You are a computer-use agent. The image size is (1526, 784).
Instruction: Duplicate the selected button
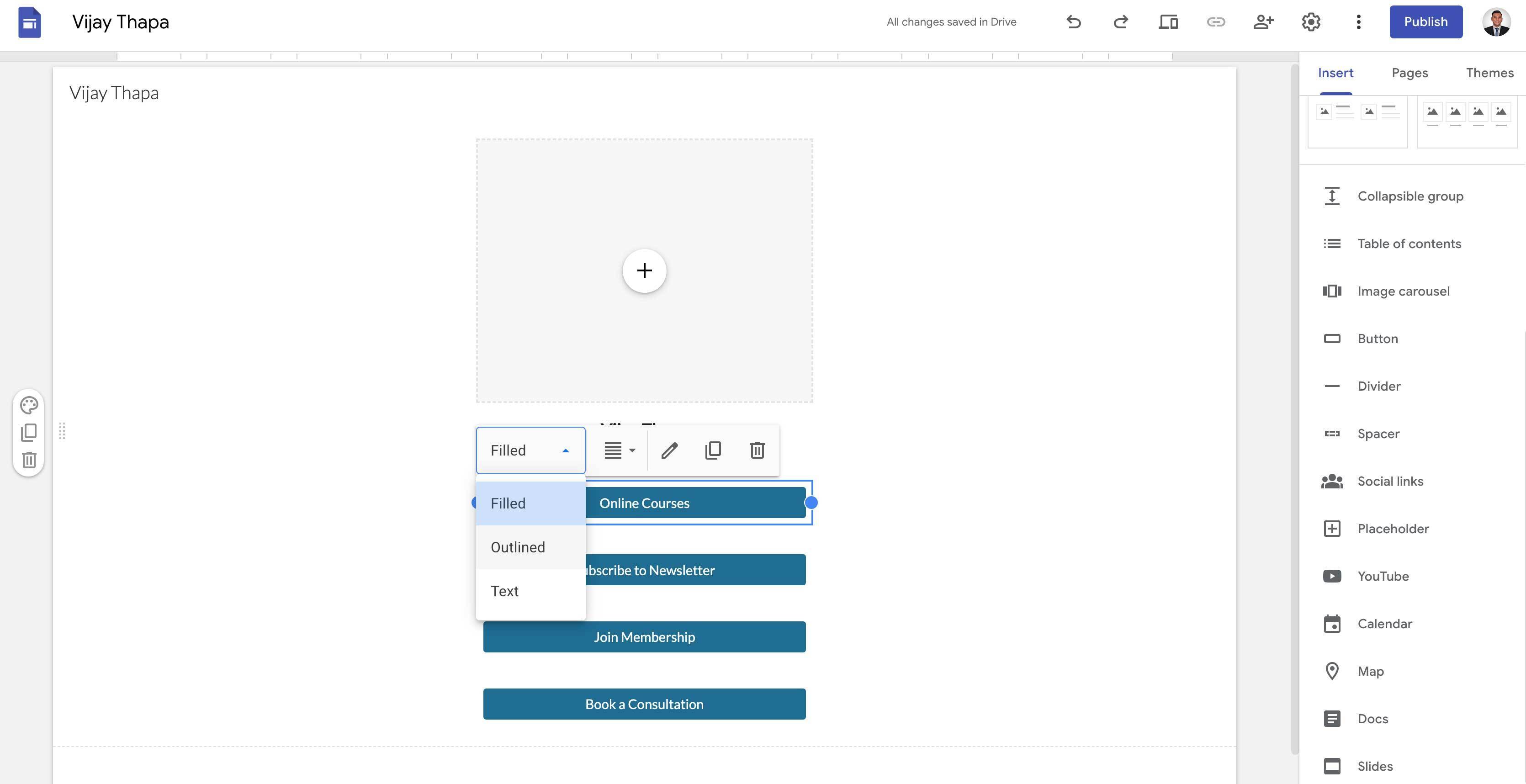pos(713,450)
